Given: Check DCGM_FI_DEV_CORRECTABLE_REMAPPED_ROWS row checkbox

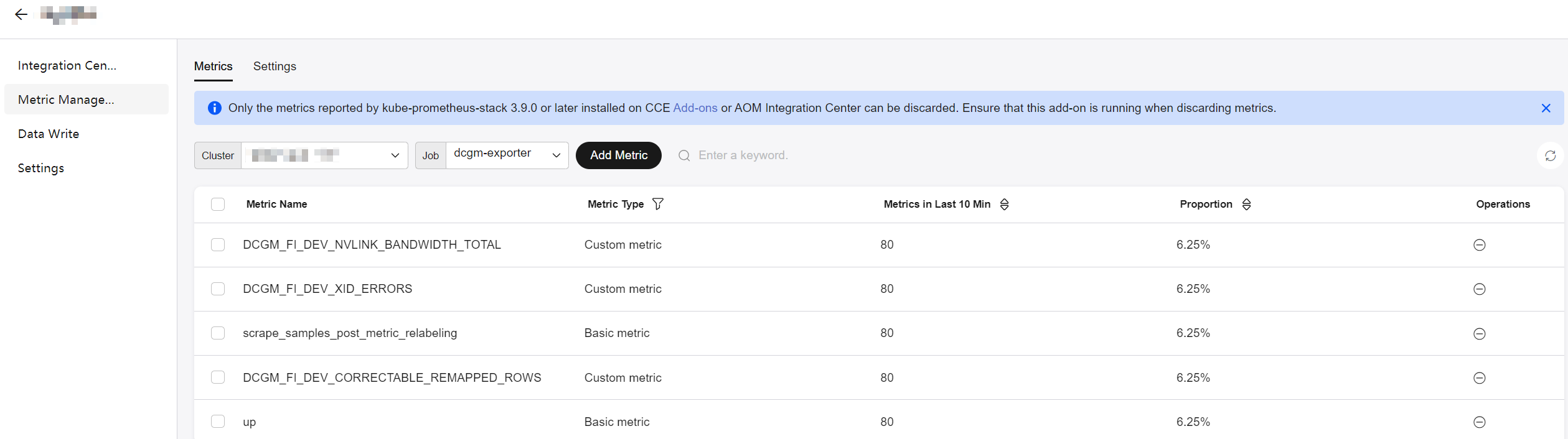Looking at the screenshot, I should pyautogui.click(x=218, y=377).
